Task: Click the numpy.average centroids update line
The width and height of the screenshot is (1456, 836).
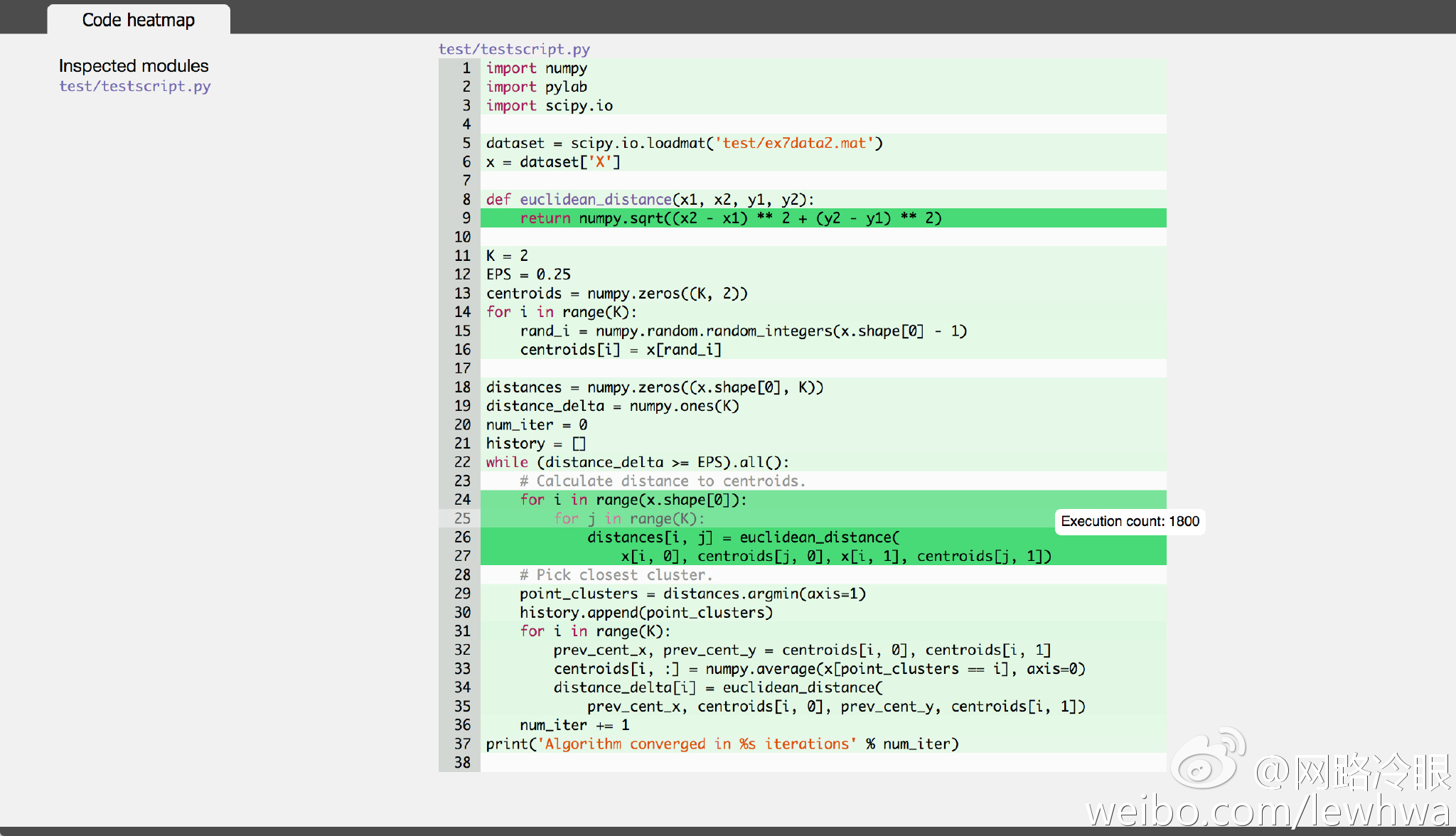Action: click(818, 669)
